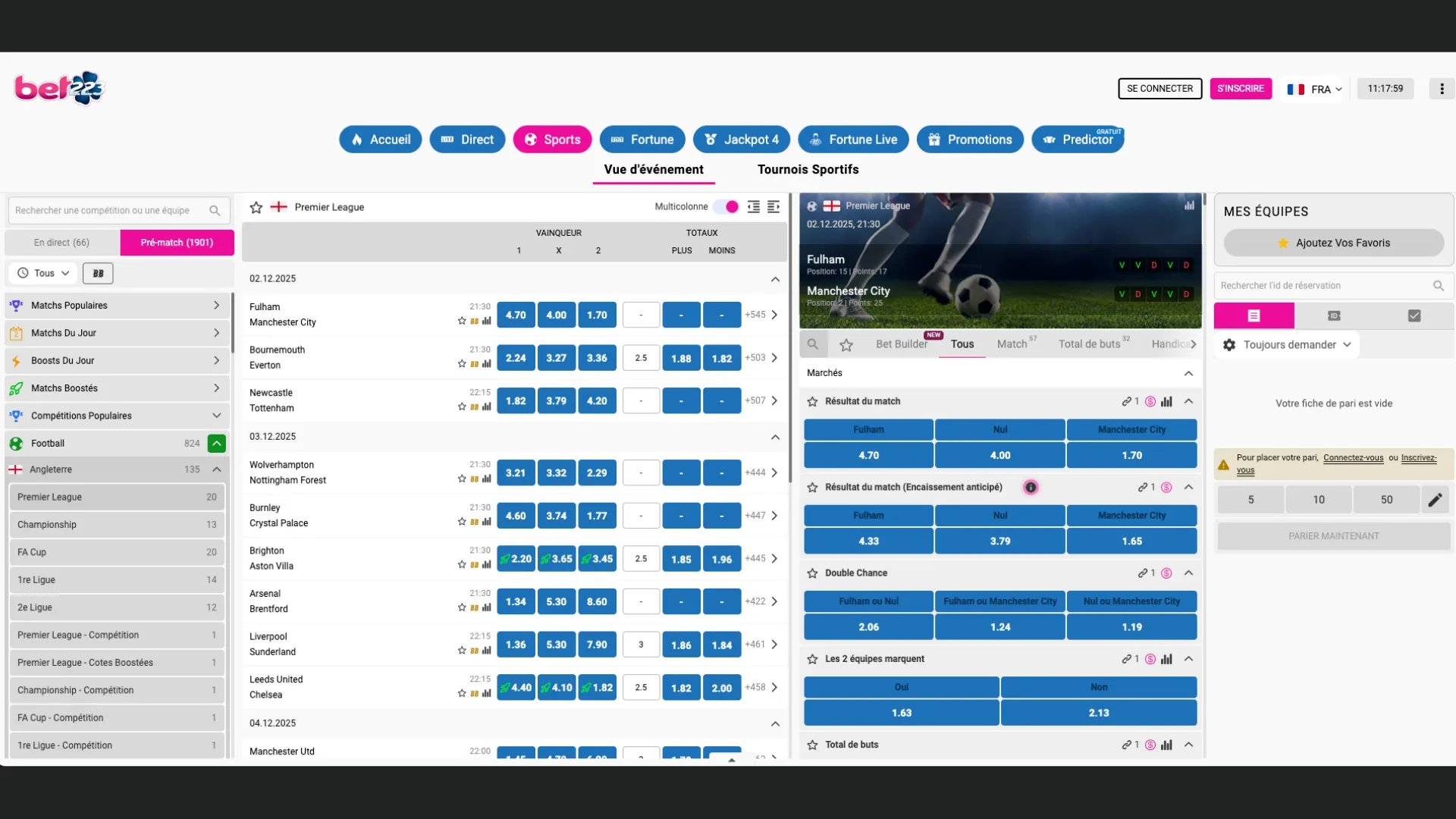Open the Tournois Sportifs section

coord(807,169)
